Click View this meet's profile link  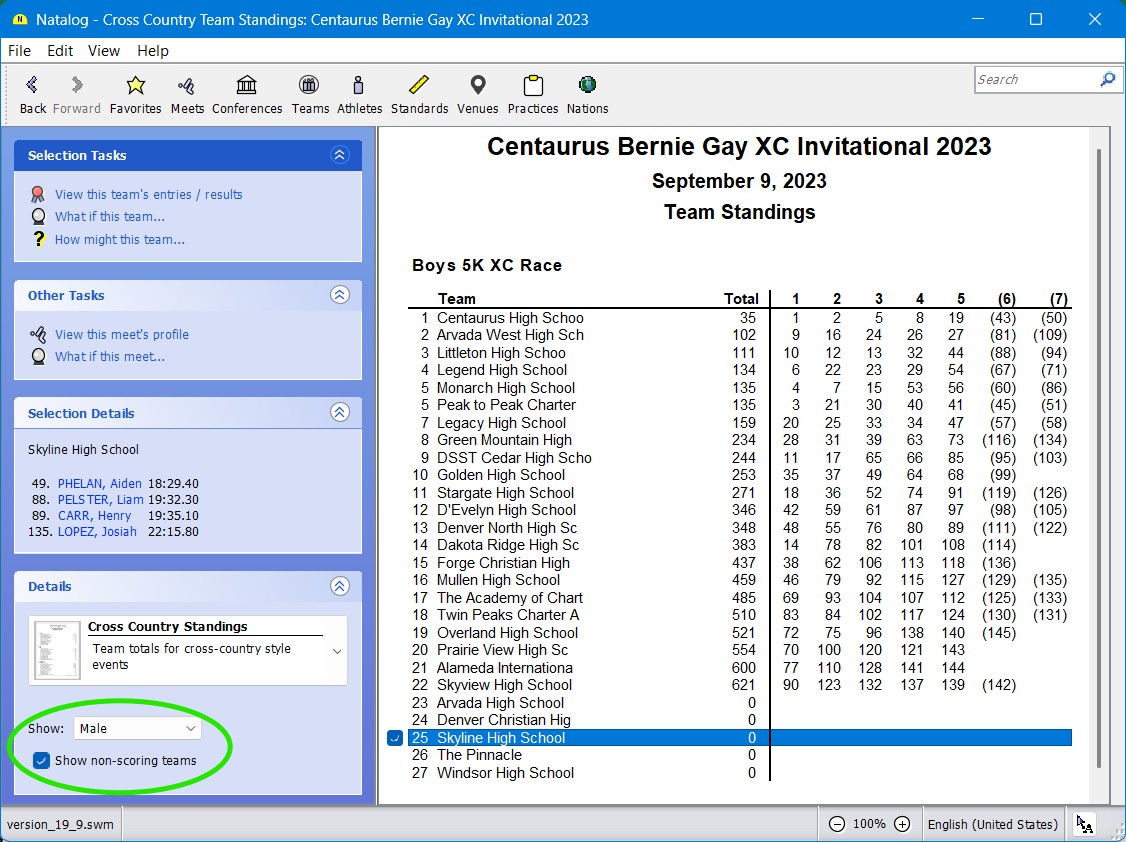[x=122, y=335]
